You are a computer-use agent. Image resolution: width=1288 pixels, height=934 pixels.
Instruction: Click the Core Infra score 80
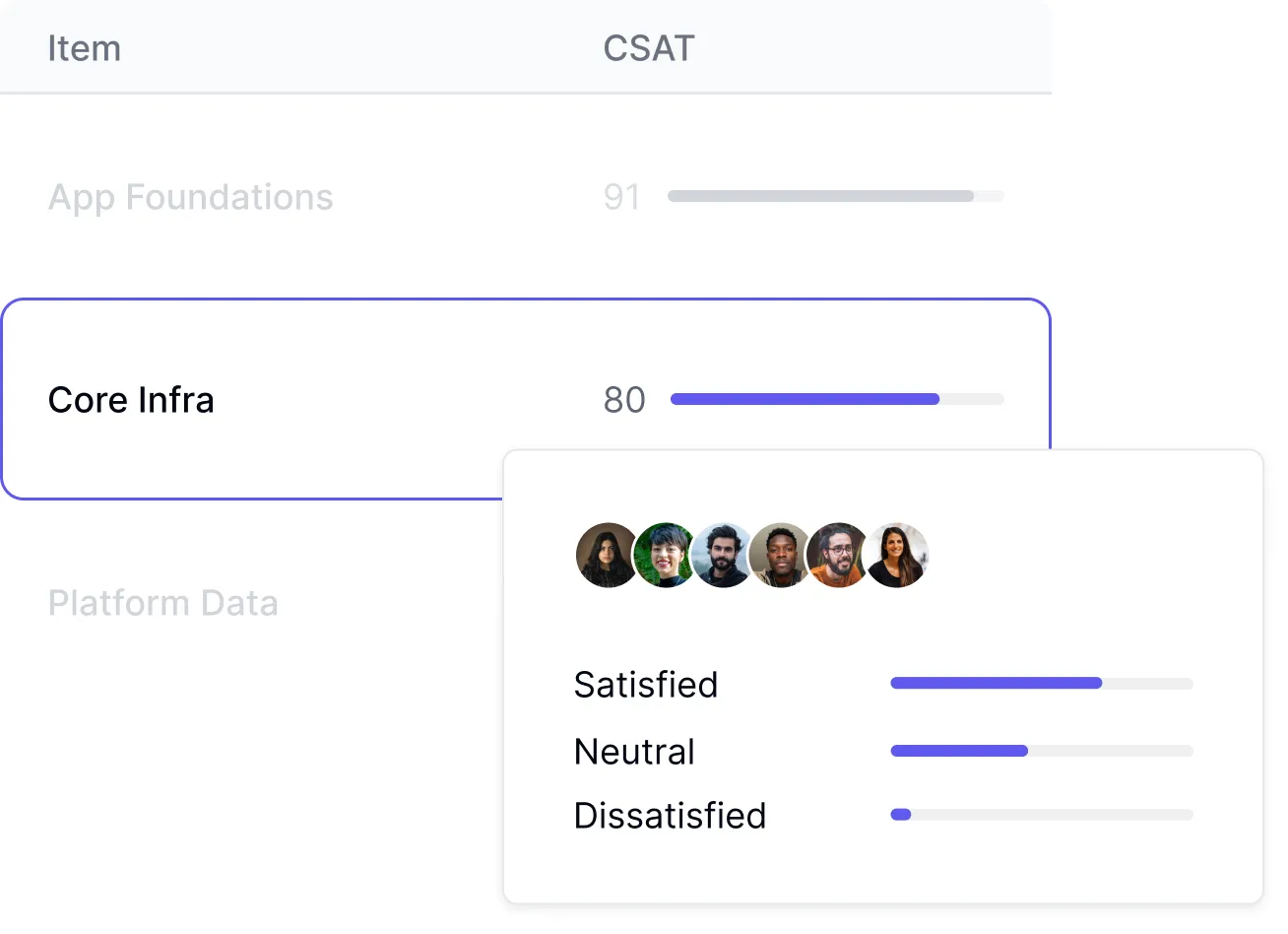pyautogui.click(x=624, y=400)
